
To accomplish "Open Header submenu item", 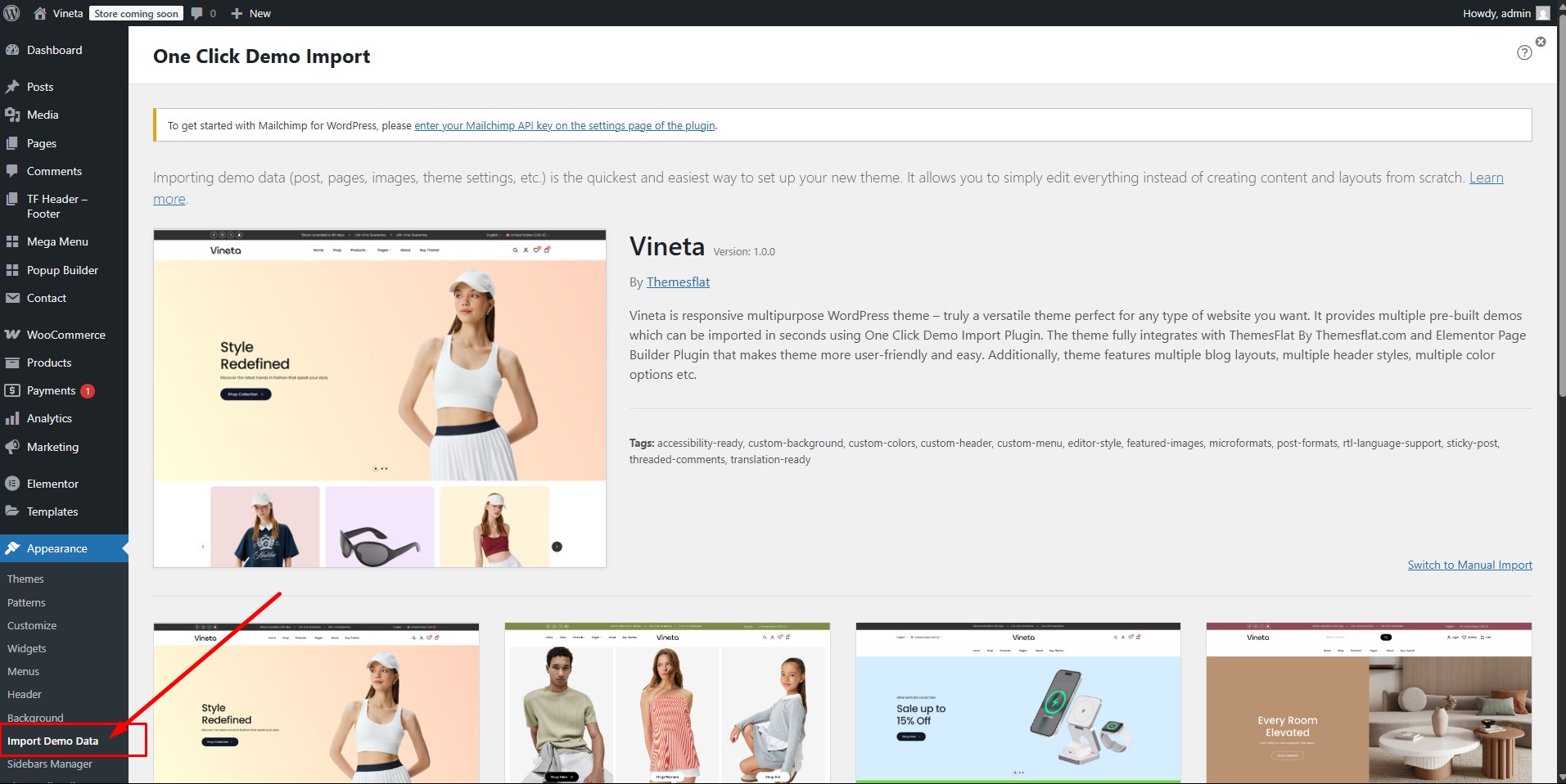I will coord(25,694).
